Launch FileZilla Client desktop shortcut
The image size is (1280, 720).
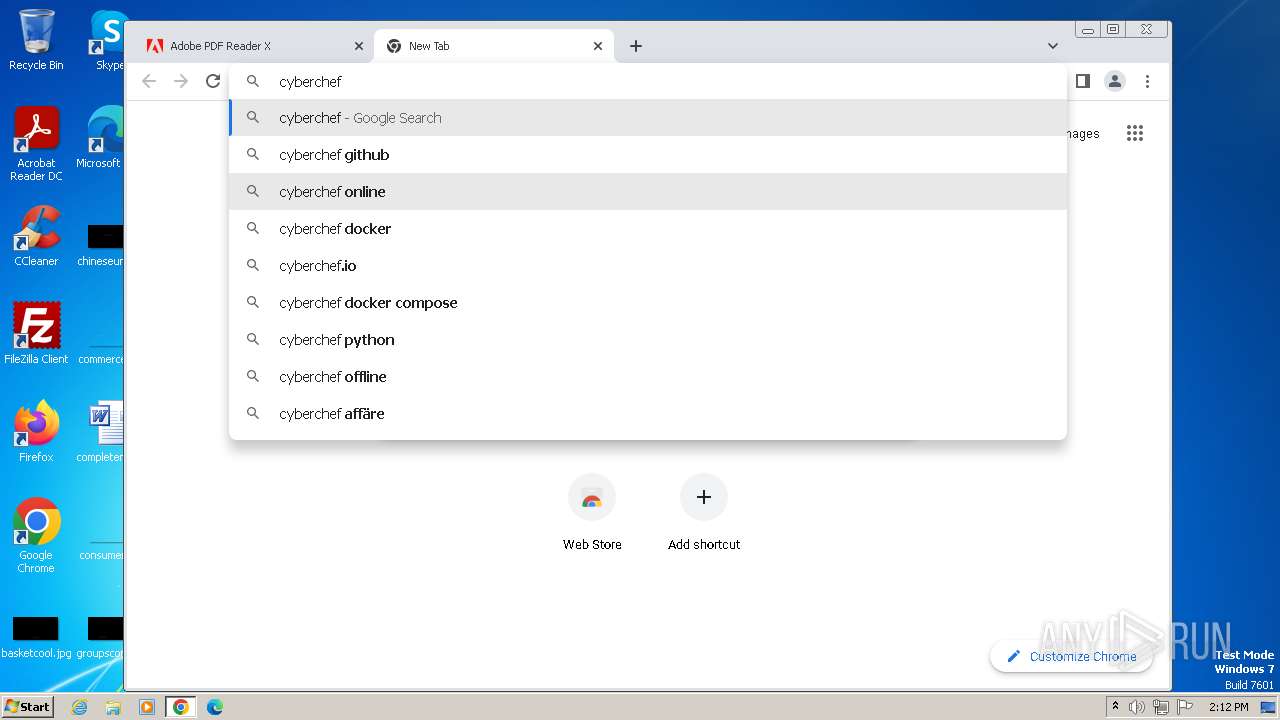pos(36,333)
